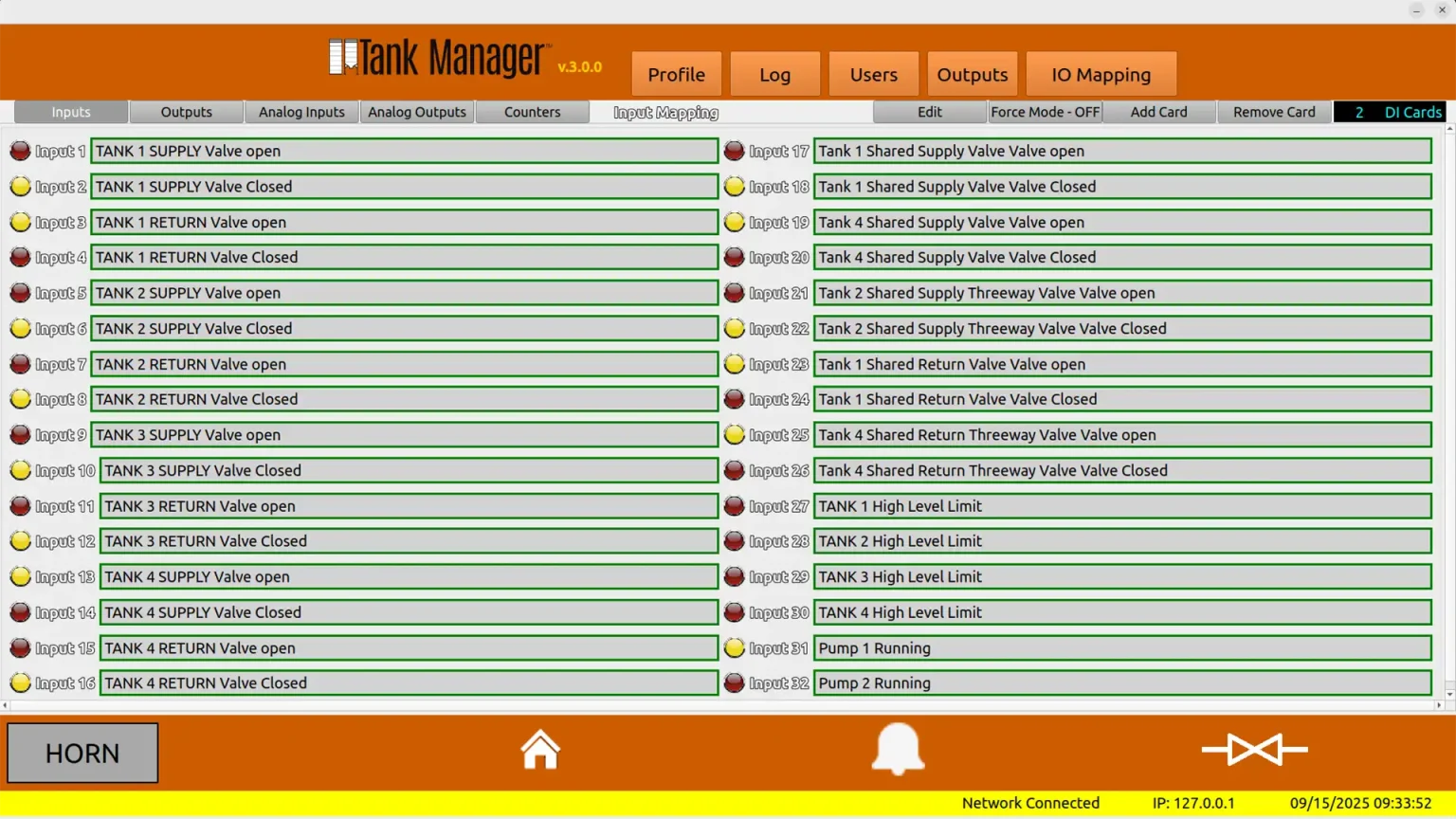Open the Outputs page from header
The width and height of the screenshot is (1456, 819).
pos(973,74)
